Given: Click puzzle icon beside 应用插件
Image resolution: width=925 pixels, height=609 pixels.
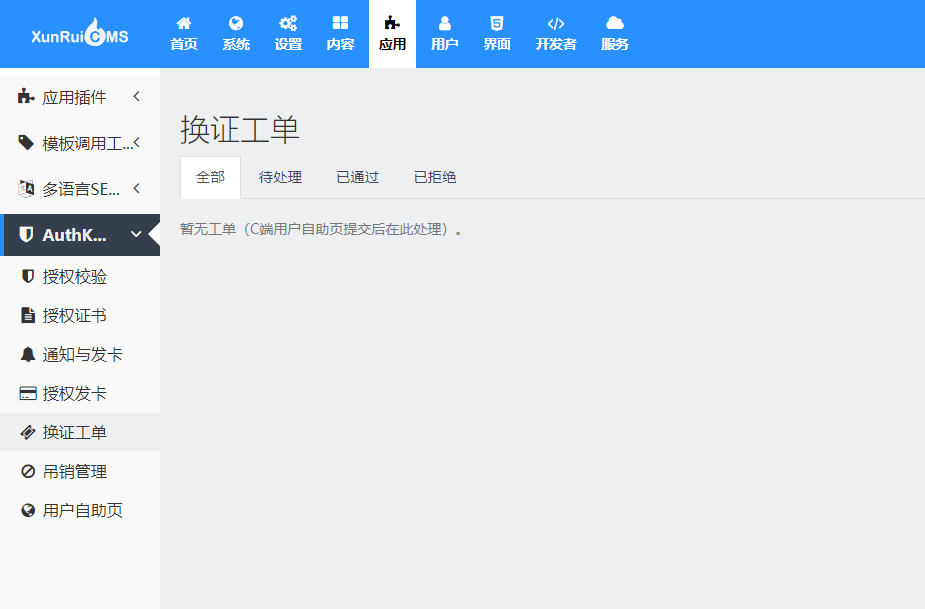Looking at the screenshot, I should click(x=26, y=96).
